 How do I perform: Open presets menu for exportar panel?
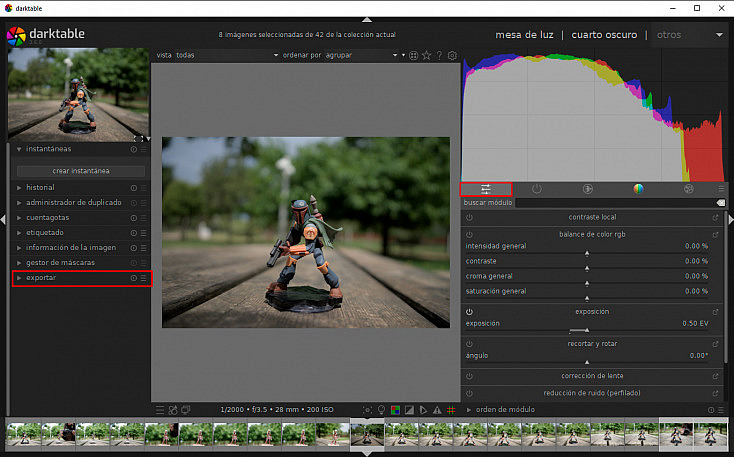144,278
